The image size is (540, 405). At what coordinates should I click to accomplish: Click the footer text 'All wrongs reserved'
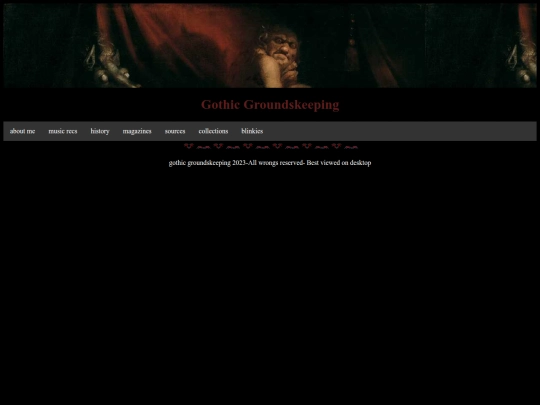(x=275, y=163)
